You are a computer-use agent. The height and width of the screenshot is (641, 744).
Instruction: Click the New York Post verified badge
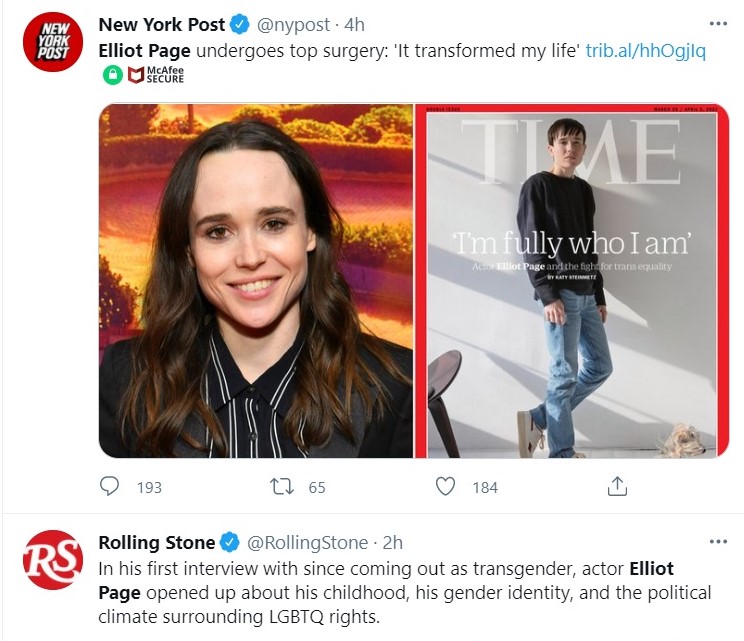click(x=240, y=25)
